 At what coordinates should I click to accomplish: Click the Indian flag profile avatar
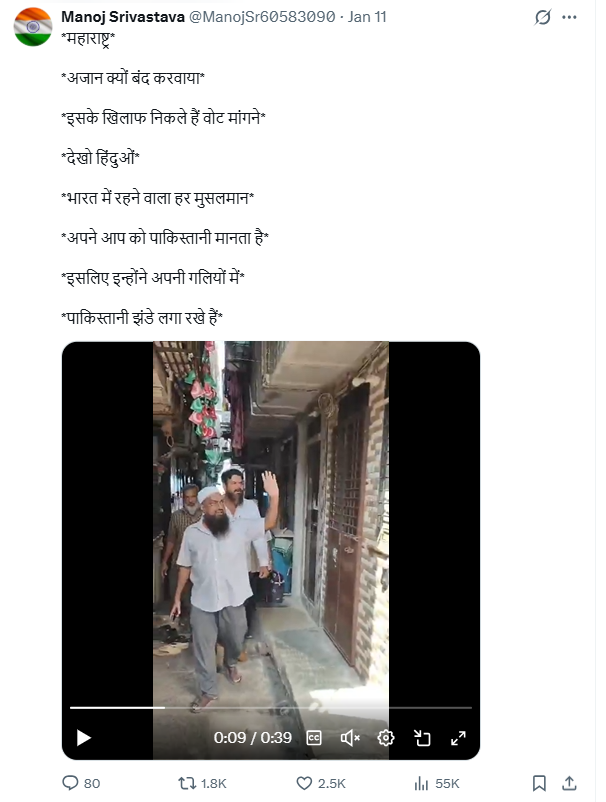(x=33, y=27)
